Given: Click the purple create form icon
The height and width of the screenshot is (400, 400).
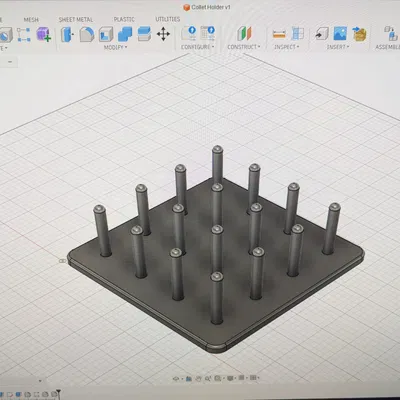Looking at the screenshot, I should coord(43,34).
